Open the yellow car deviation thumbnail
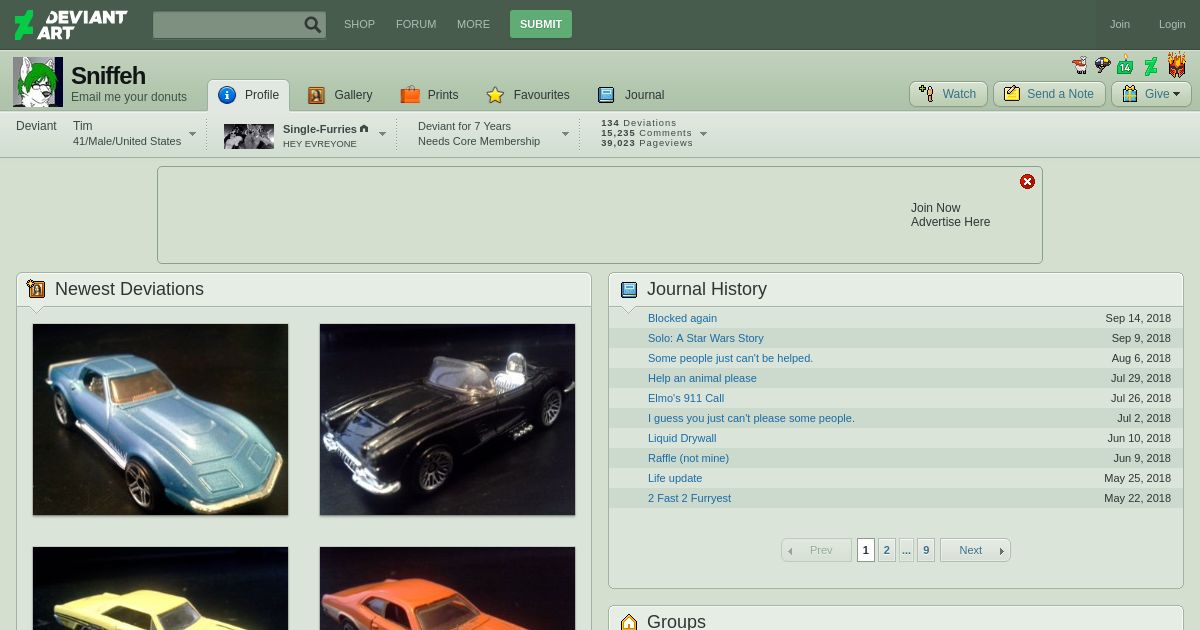The image size is (1200, 630). (160, 588)
